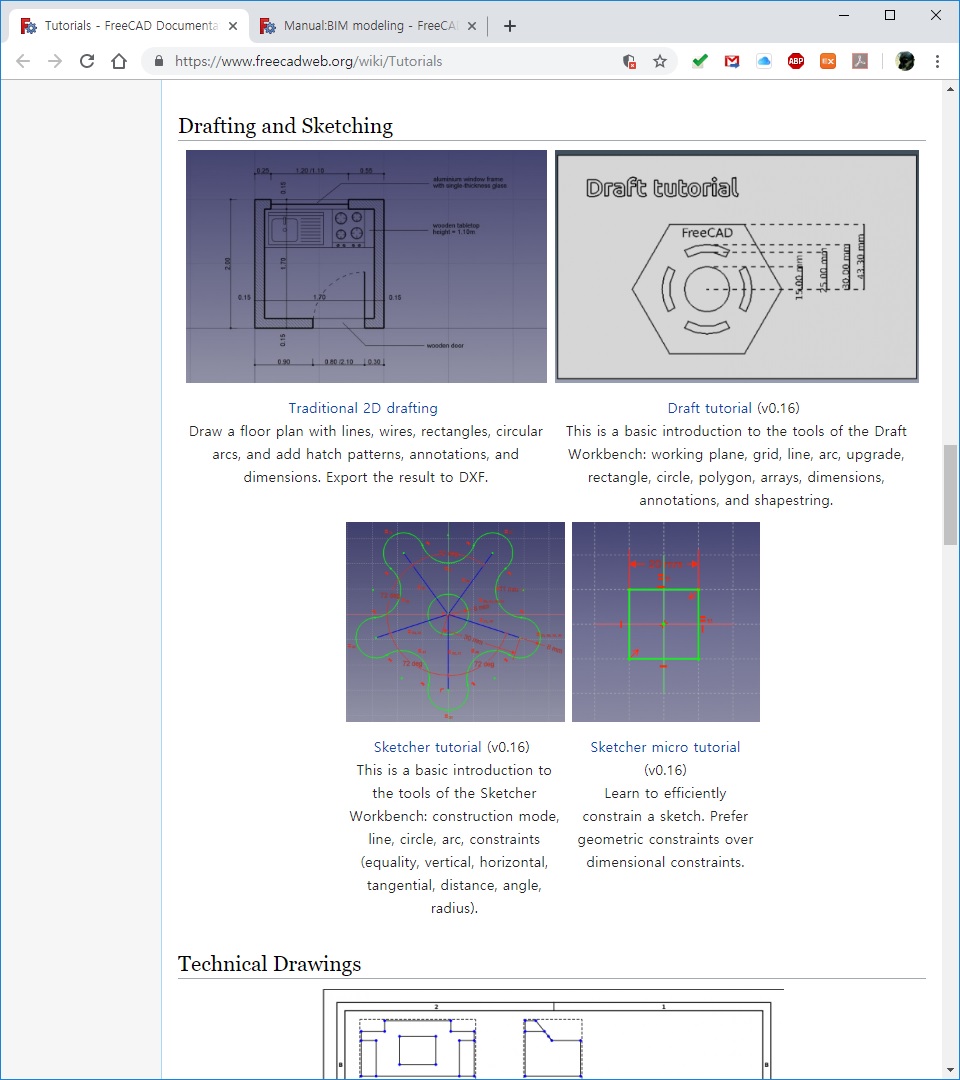Bookmark this page with the star

(660, 61)
